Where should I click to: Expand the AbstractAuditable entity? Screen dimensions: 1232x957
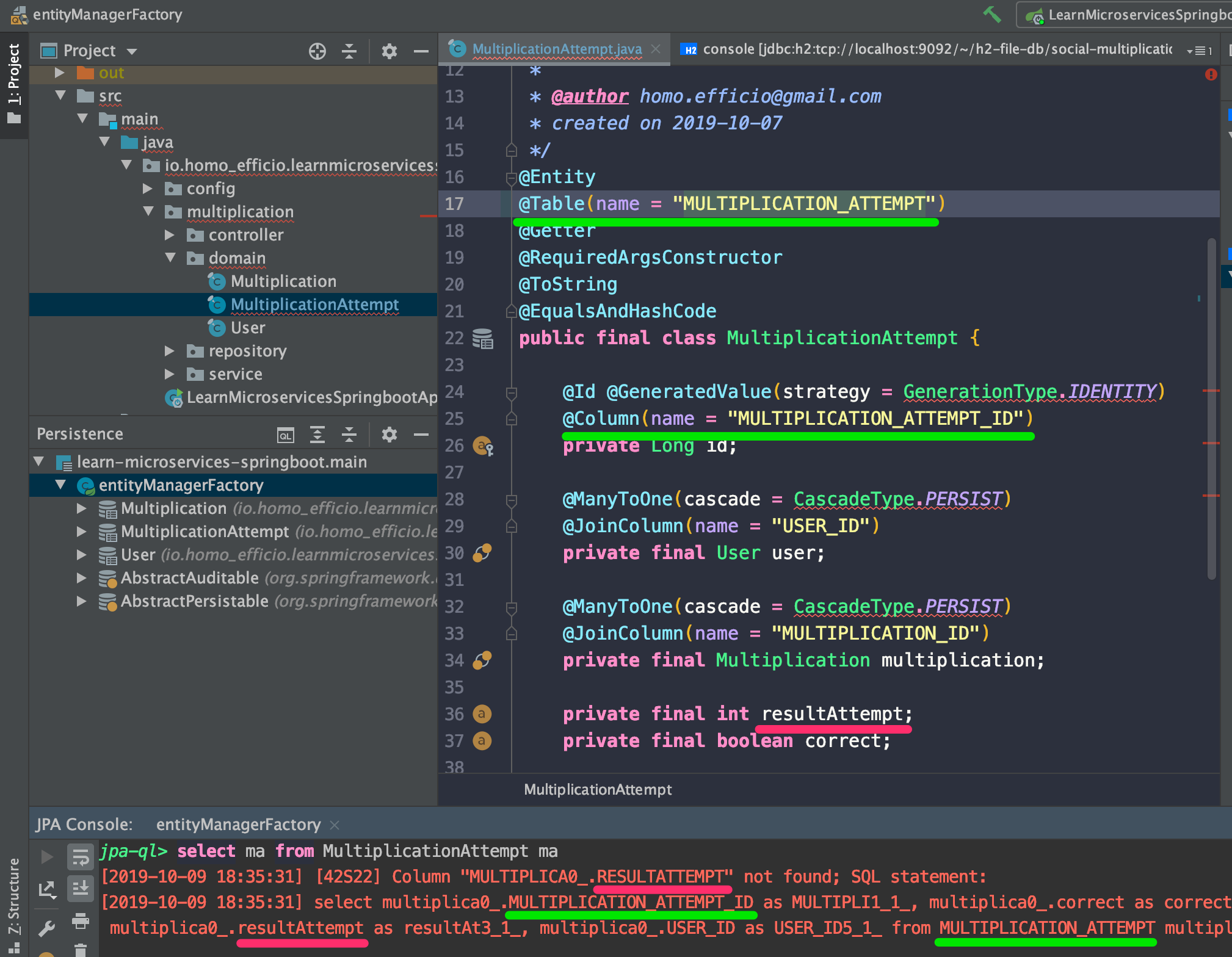pyautogui.click(x=82, y=578)
